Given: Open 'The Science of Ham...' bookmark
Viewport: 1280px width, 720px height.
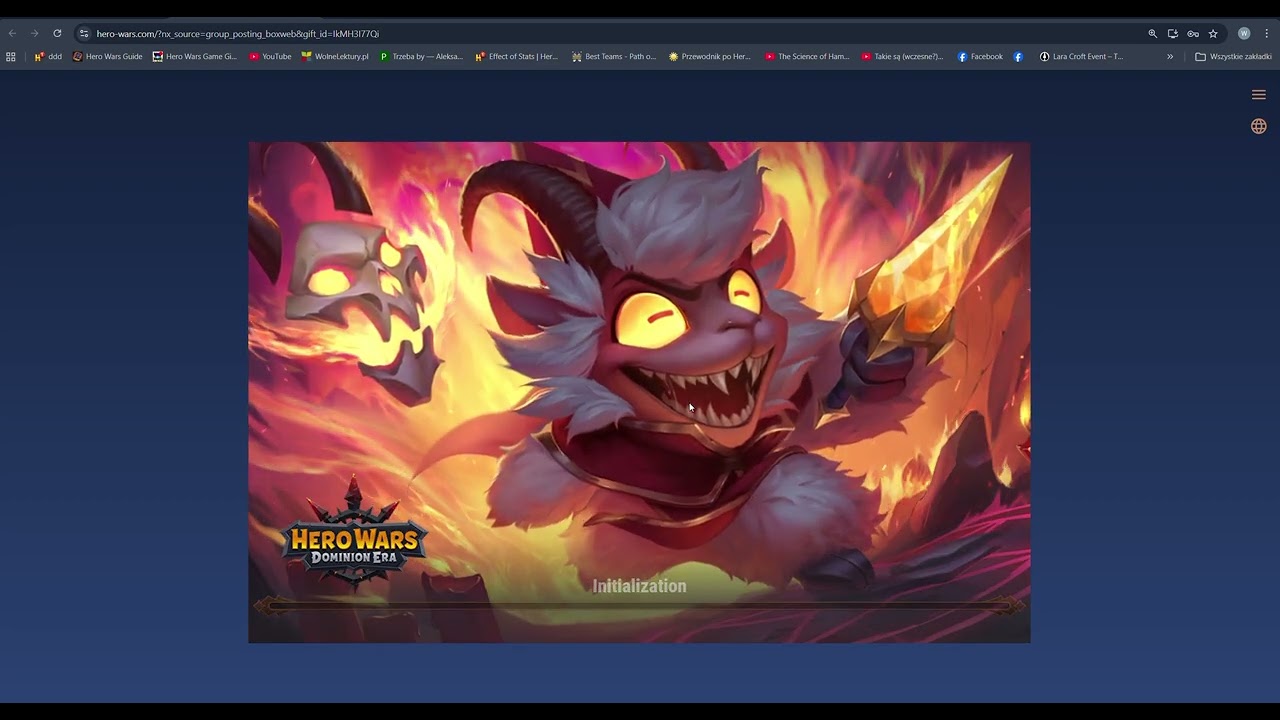Looking at the screenshot, I should click(807, 57).
